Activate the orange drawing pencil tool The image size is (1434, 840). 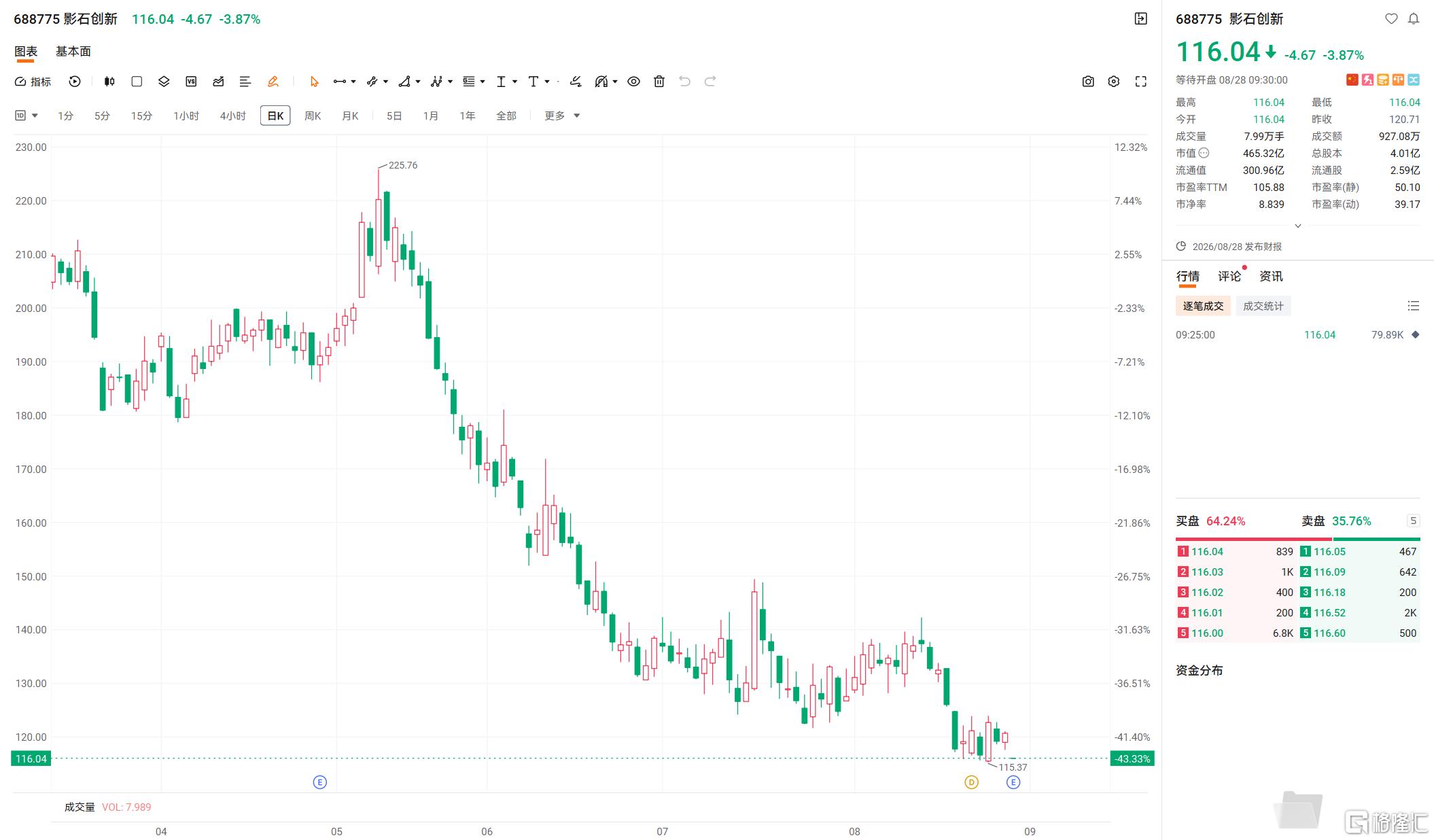click(273, 82)
